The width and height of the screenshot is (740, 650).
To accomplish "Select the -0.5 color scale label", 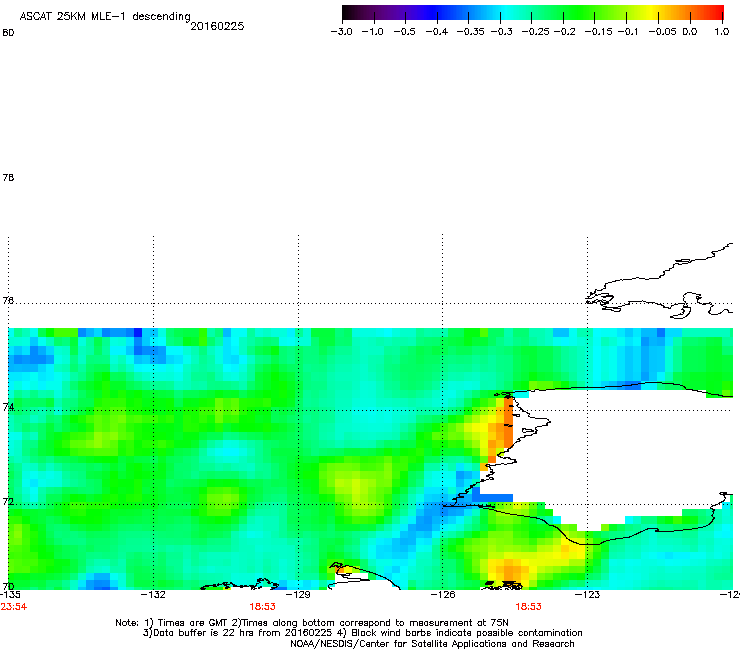I will [404, 32].
